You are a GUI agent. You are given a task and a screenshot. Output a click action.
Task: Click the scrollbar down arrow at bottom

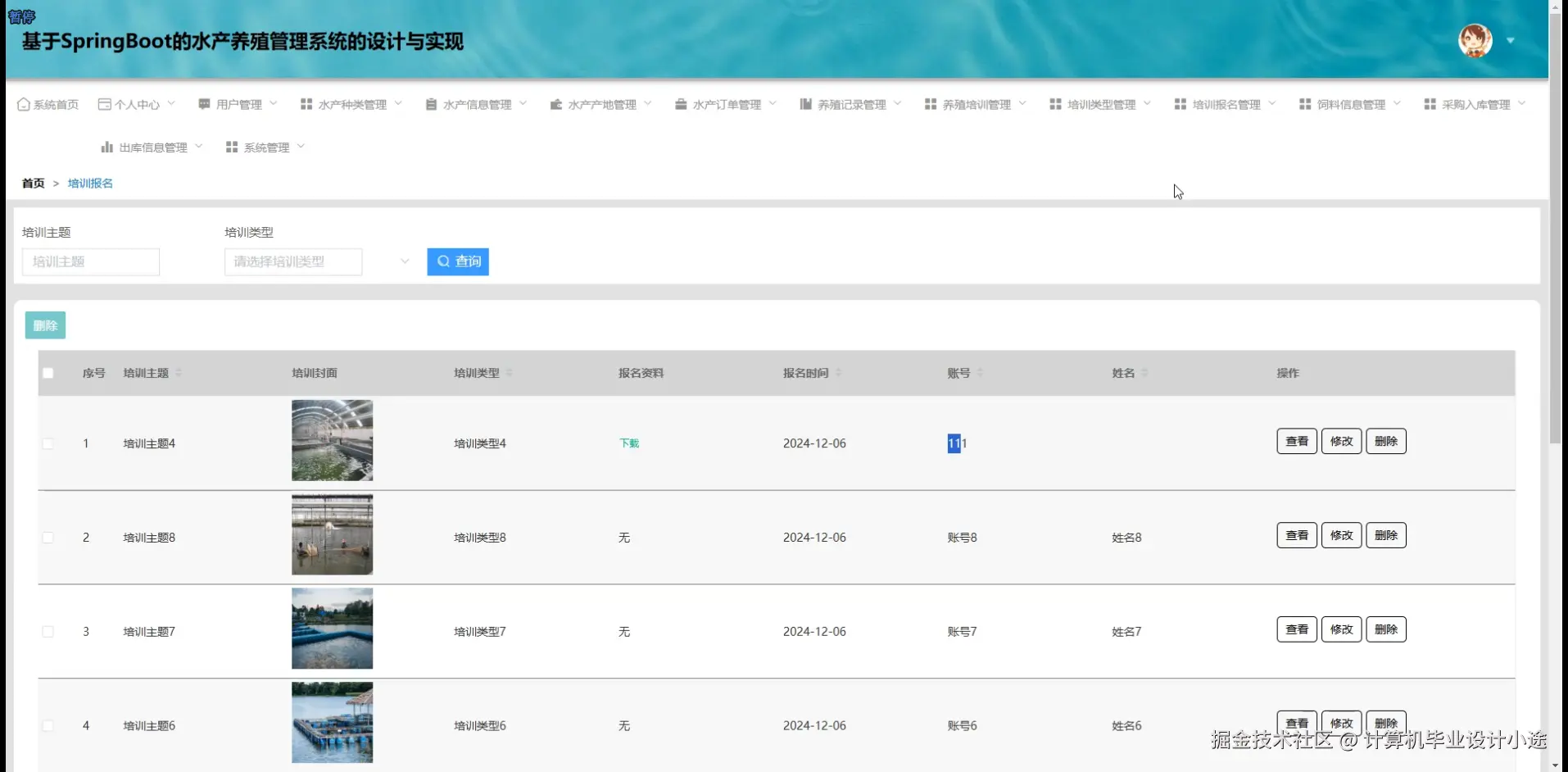(1555, 765)
